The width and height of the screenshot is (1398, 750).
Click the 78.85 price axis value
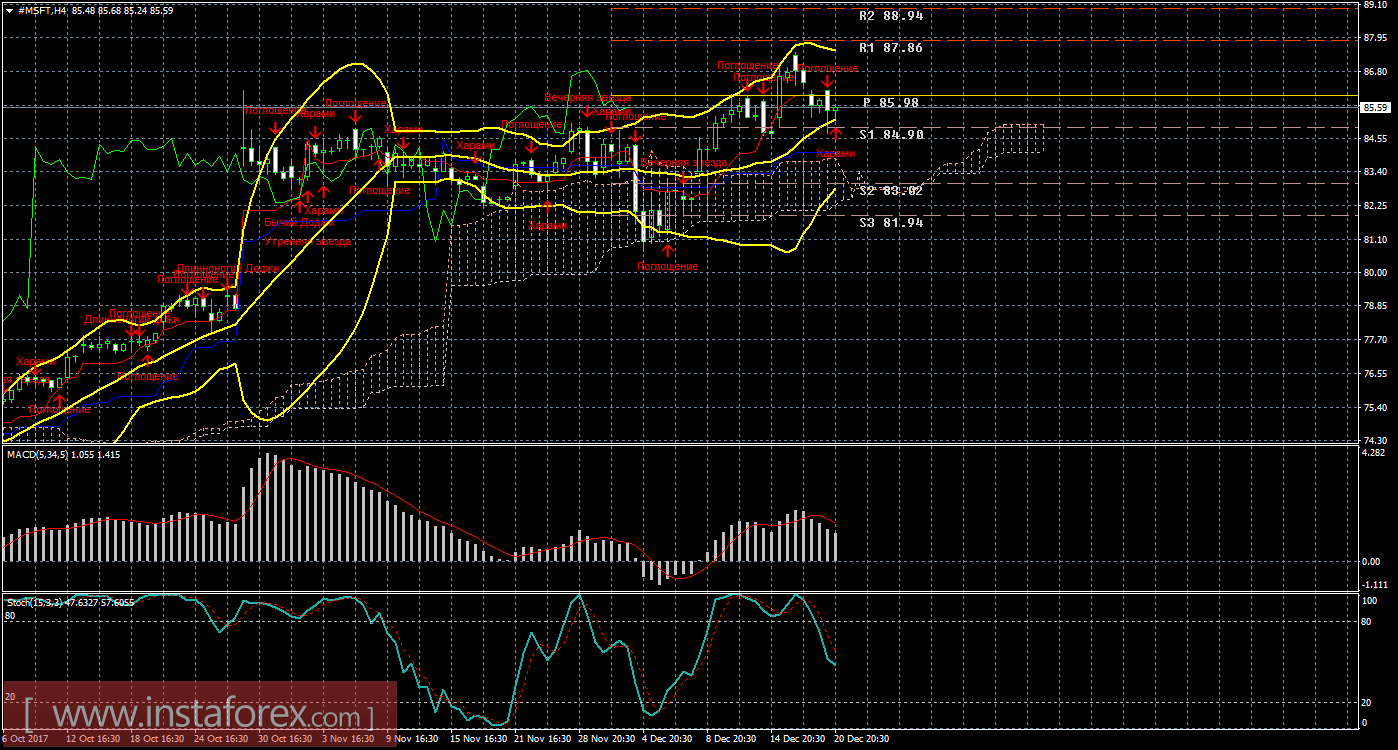click(x=1376, y=306)
